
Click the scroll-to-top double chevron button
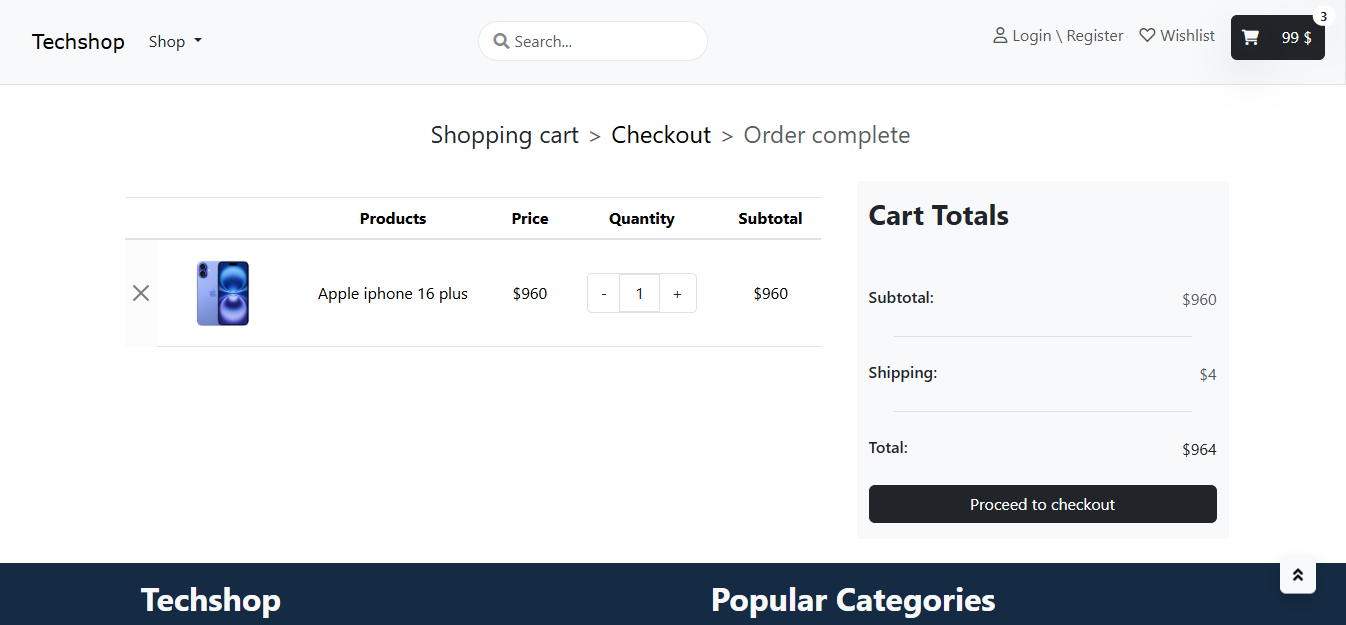point(1298,575)
